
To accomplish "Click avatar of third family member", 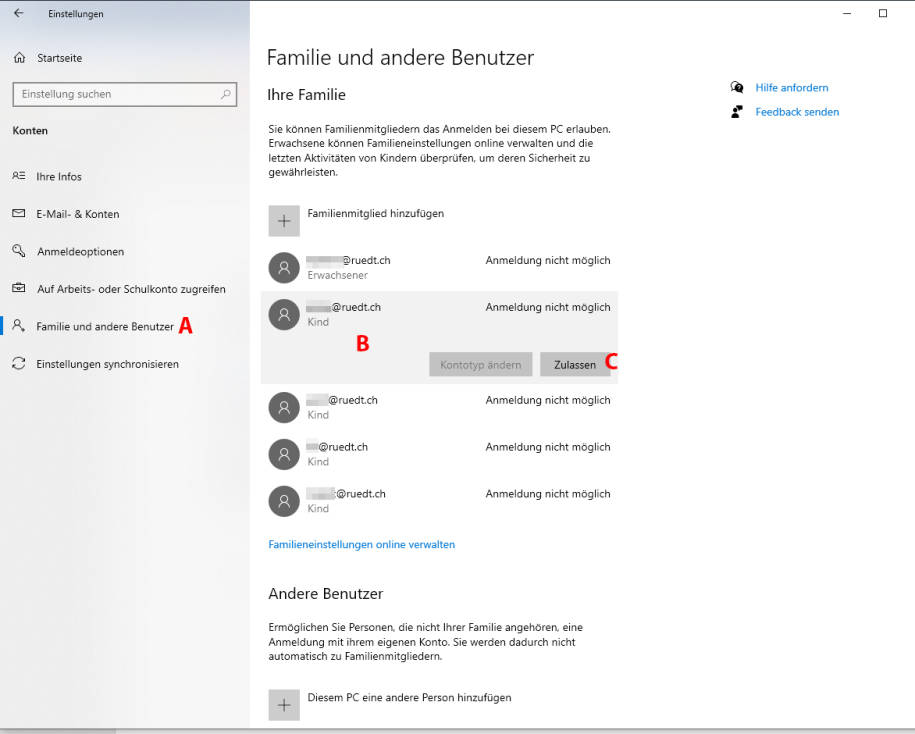I will click(284, 408).
